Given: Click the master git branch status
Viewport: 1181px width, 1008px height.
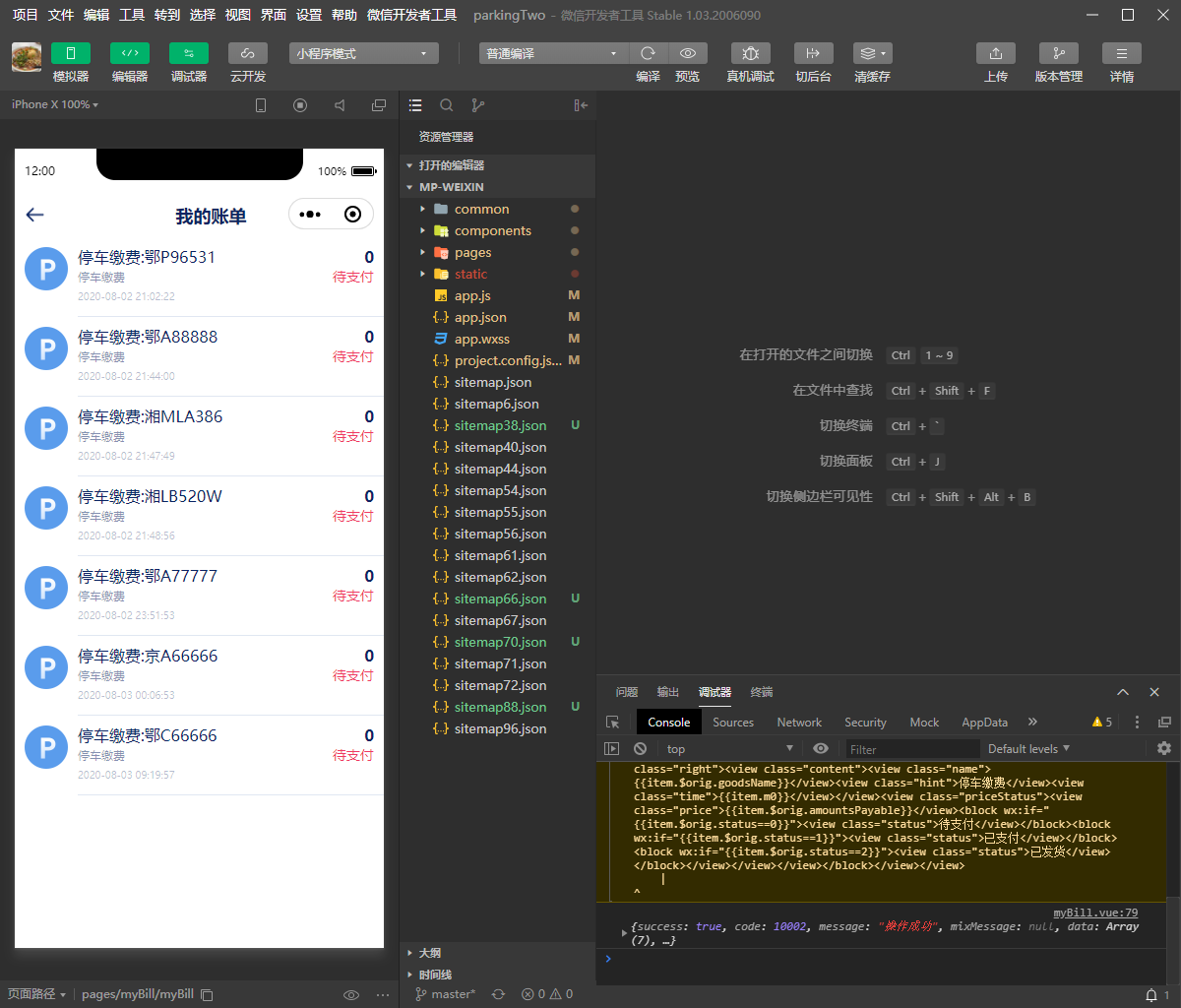Looking at the screenshot, I should pyautogui.click(x=446, y=994).
